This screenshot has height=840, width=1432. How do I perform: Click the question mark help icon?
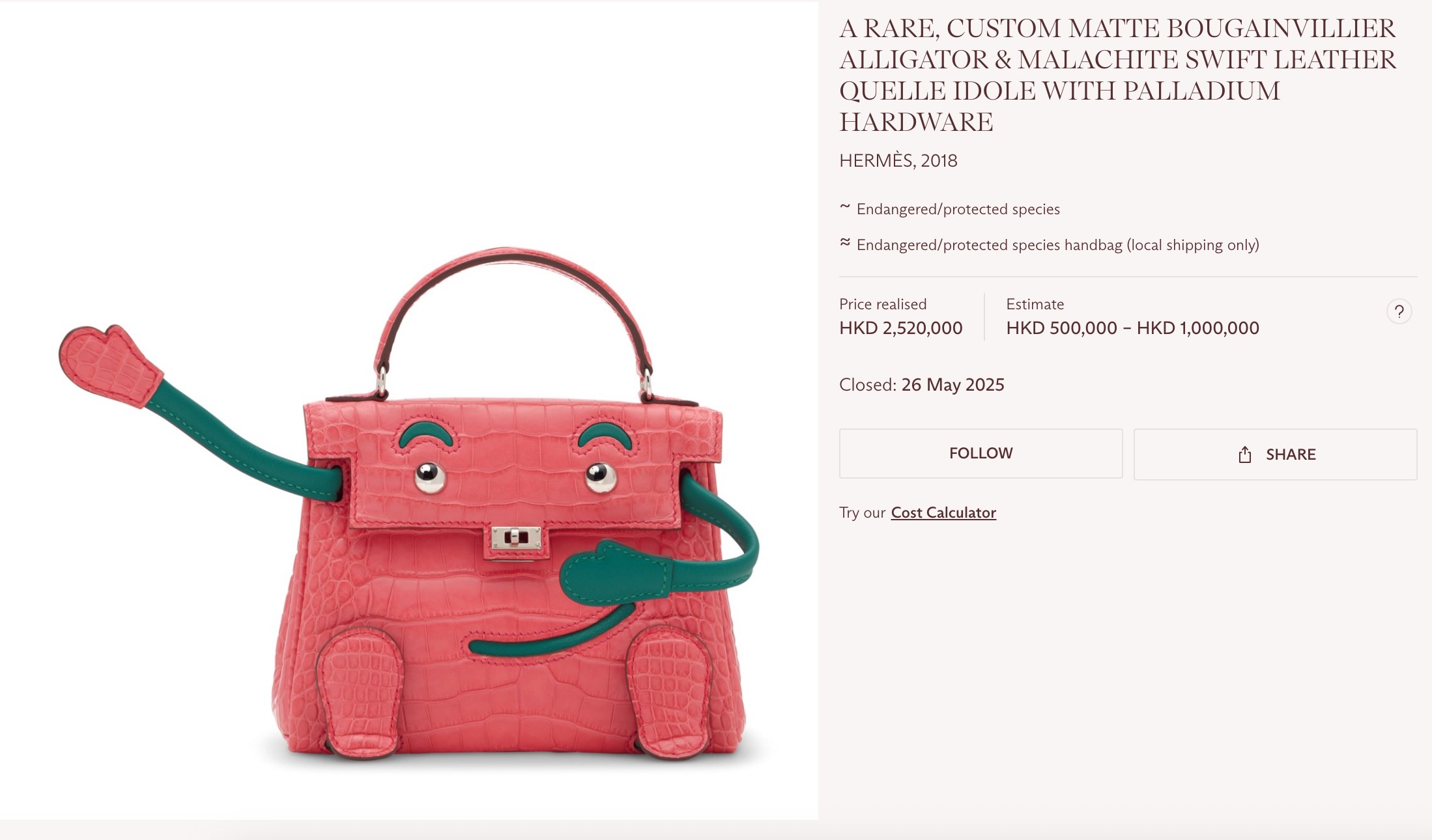point(1399,312)
